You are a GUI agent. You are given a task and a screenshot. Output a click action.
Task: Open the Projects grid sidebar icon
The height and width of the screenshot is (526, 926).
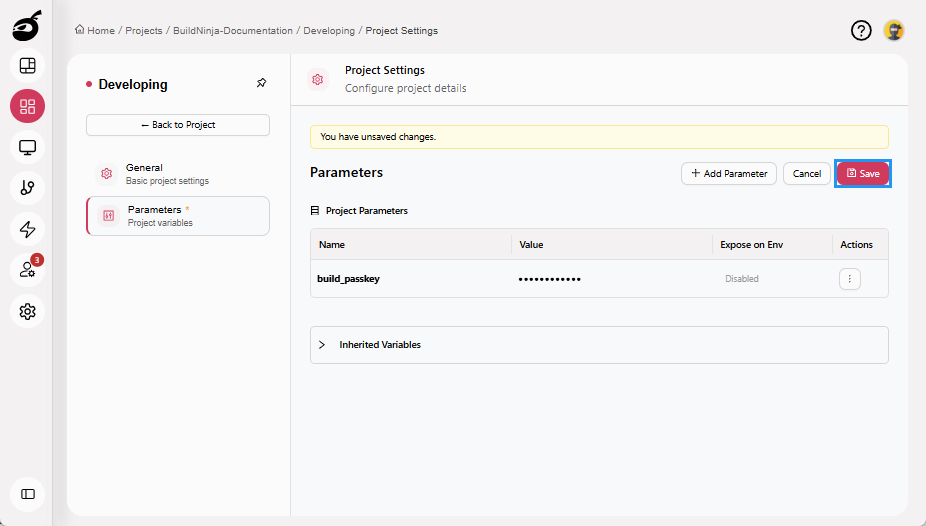(28, 106)
